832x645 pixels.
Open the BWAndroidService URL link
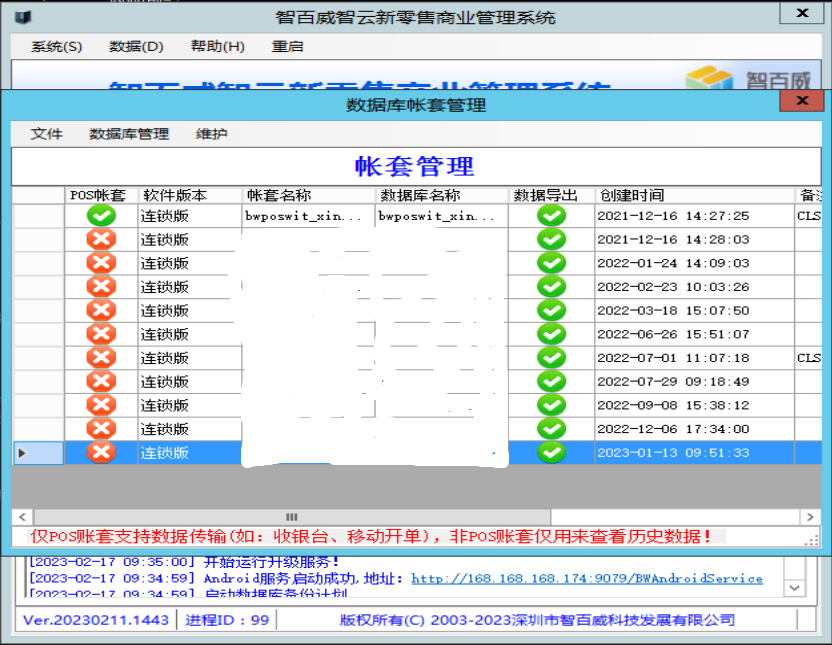tap(586, 578)
